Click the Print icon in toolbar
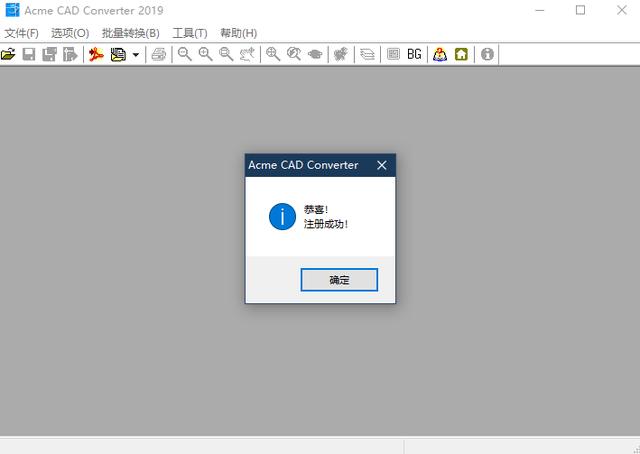This screenshot has width=640, height=454. click(x=159, y=54)
